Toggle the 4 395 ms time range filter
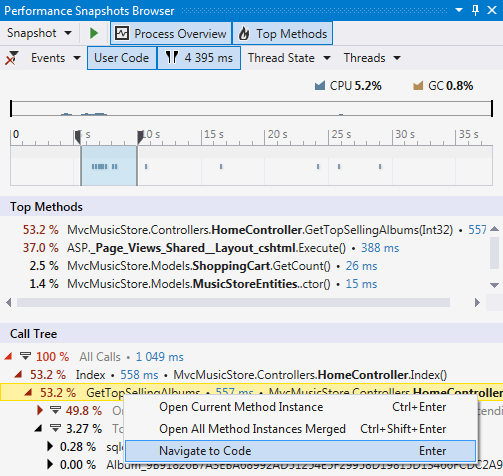This screenshot has width=503, height=476. [199, 58]
